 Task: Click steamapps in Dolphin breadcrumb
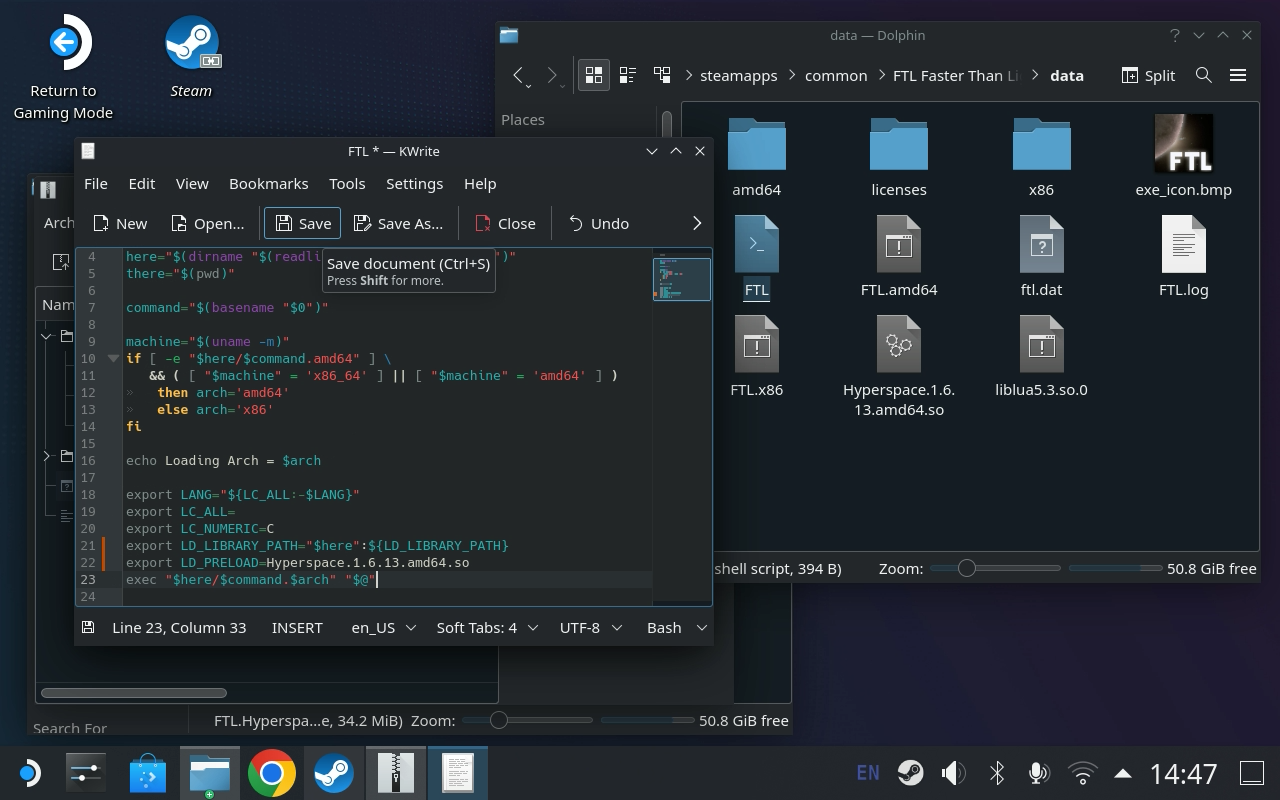tap(739, 75)
